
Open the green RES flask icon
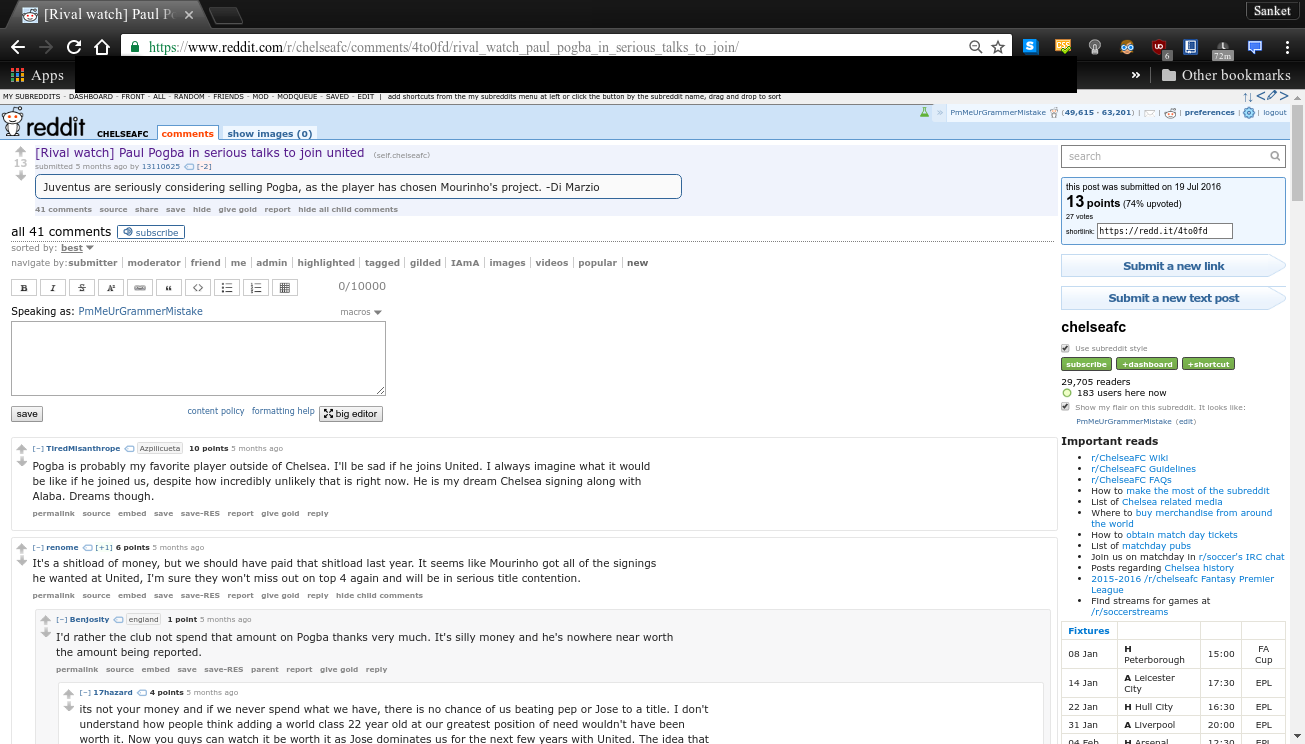pos(925,113)
